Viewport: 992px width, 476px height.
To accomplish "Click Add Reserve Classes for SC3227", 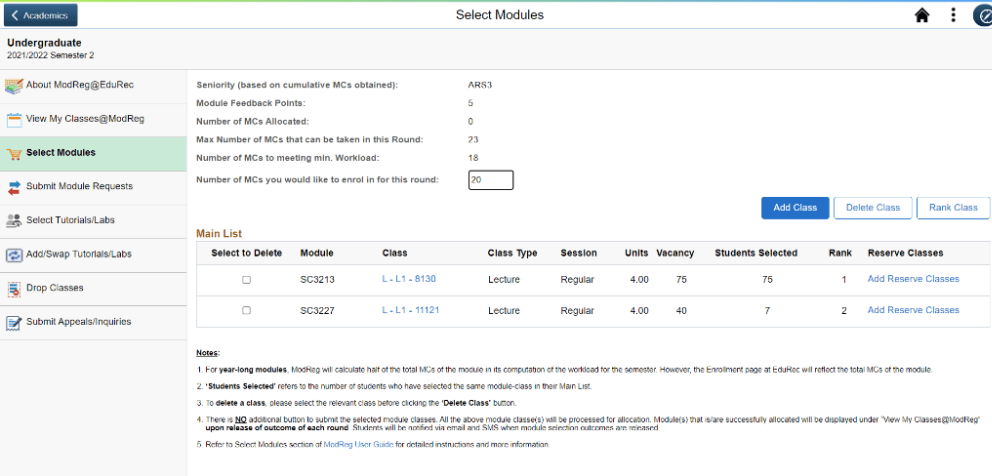I will 913,310.
